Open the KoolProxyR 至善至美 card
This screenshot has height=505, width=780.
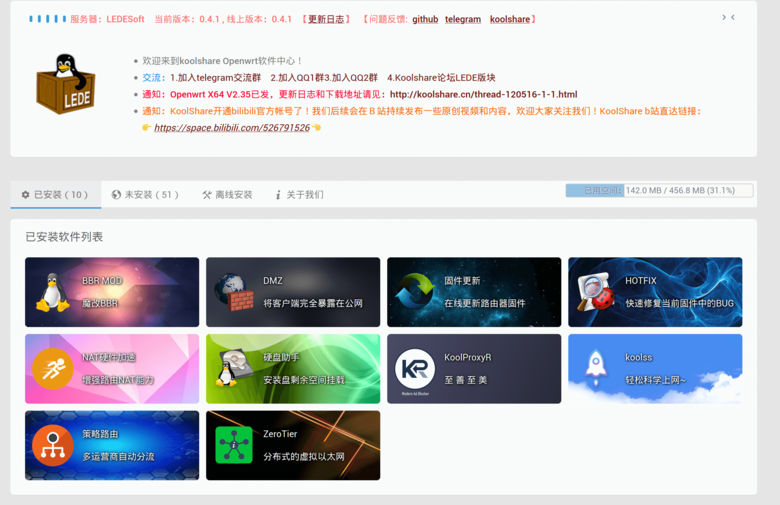pos(474,369)
